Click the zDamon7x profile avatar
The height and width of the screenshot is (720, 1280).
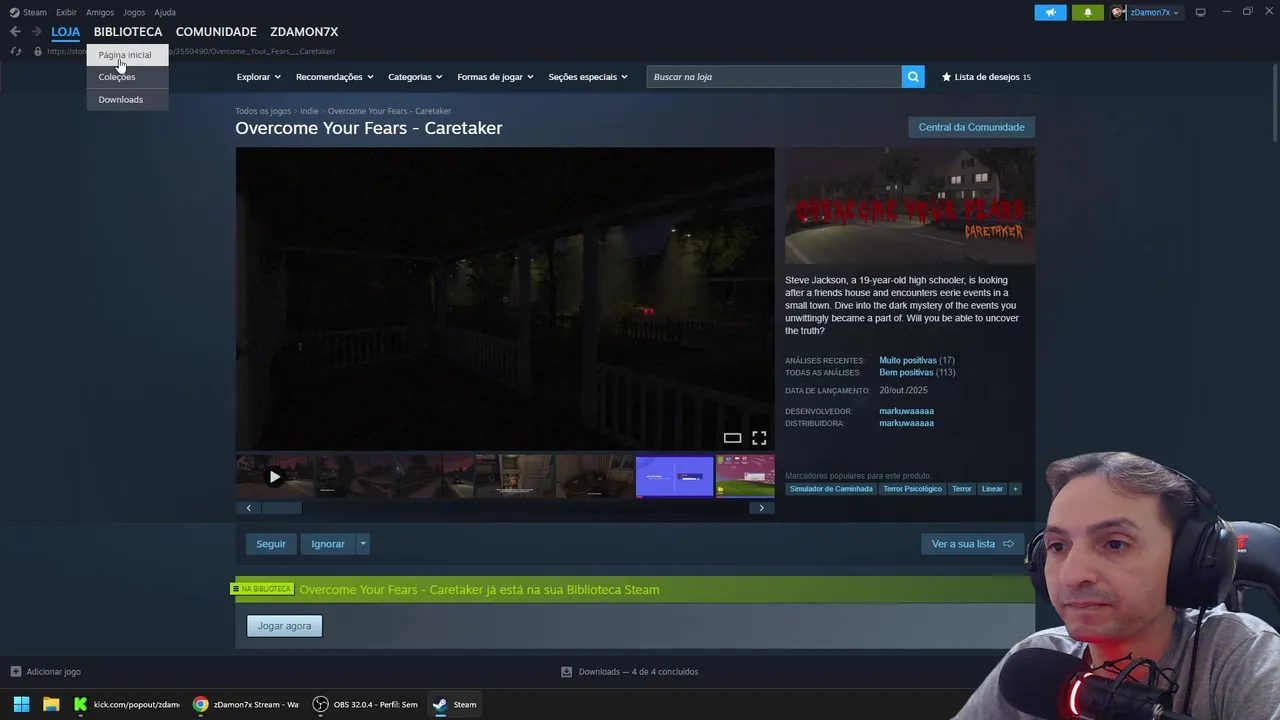tap(1119, 12)
